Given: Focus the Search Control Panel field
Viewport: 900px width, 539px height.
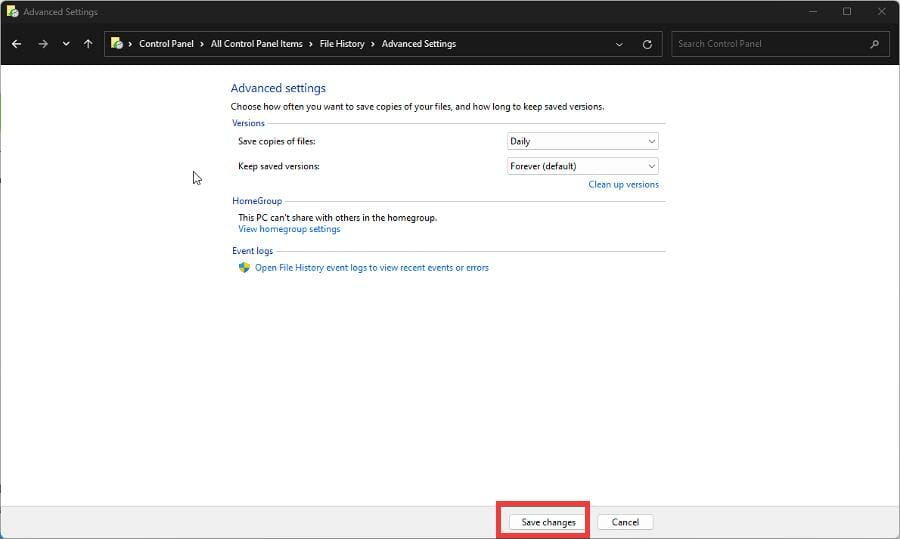Looking at the screenshot, I should 780,44.
